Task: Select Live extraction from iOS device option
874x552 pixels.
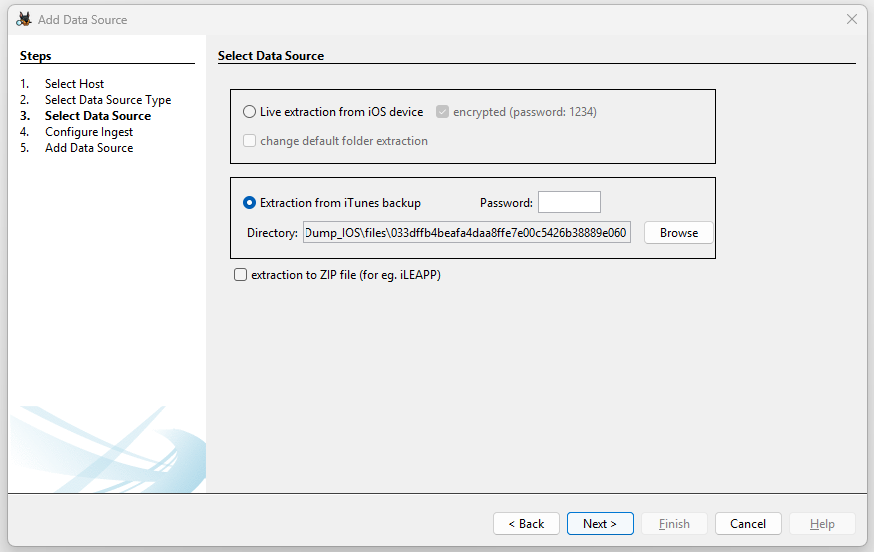Action: tap(250, 112)
